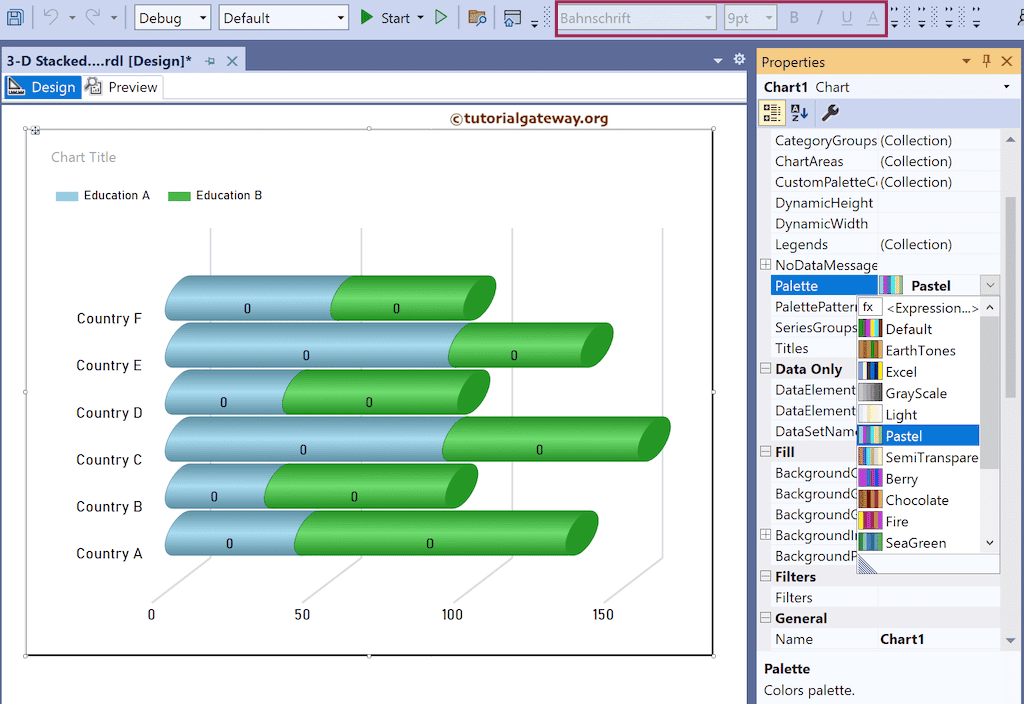This screenshot has height=704, width=1024.
Task: Collapse the Palette dropdown arrow
Action: [989, 286]
